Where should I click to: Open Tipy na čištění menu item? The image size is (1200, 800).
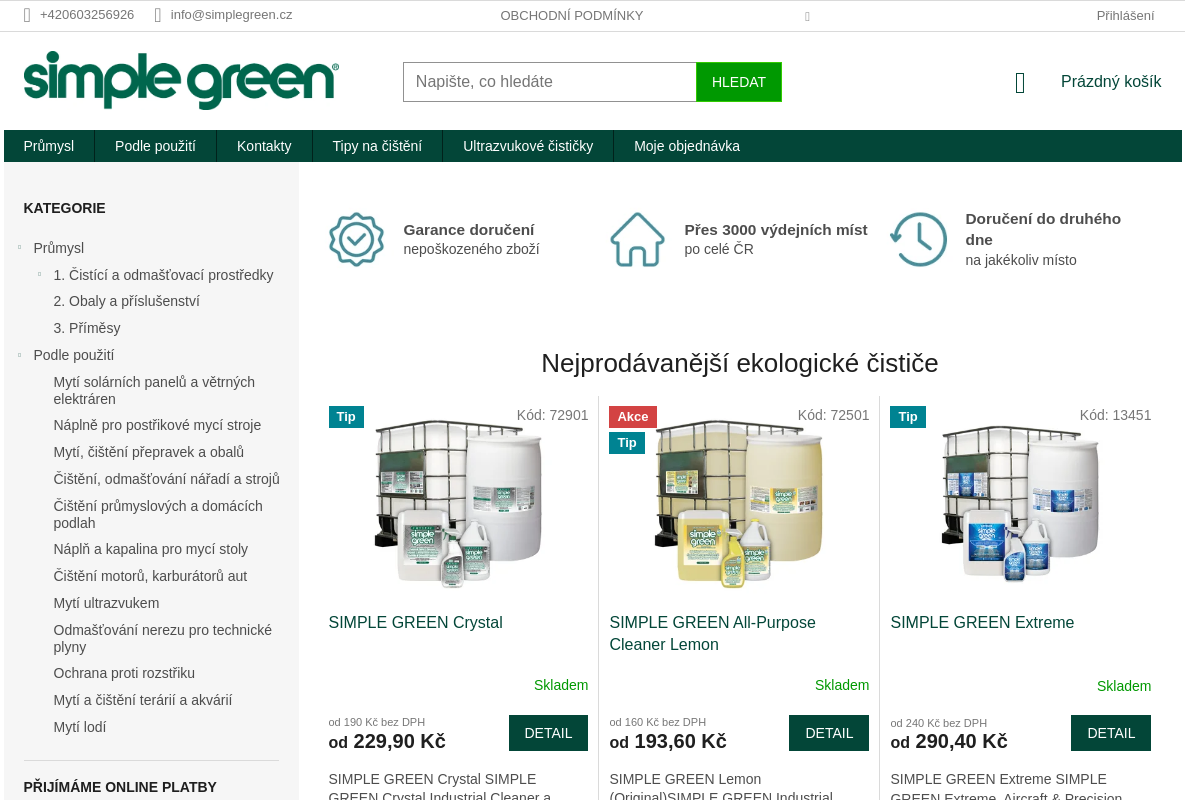click(x=377, y=146)
